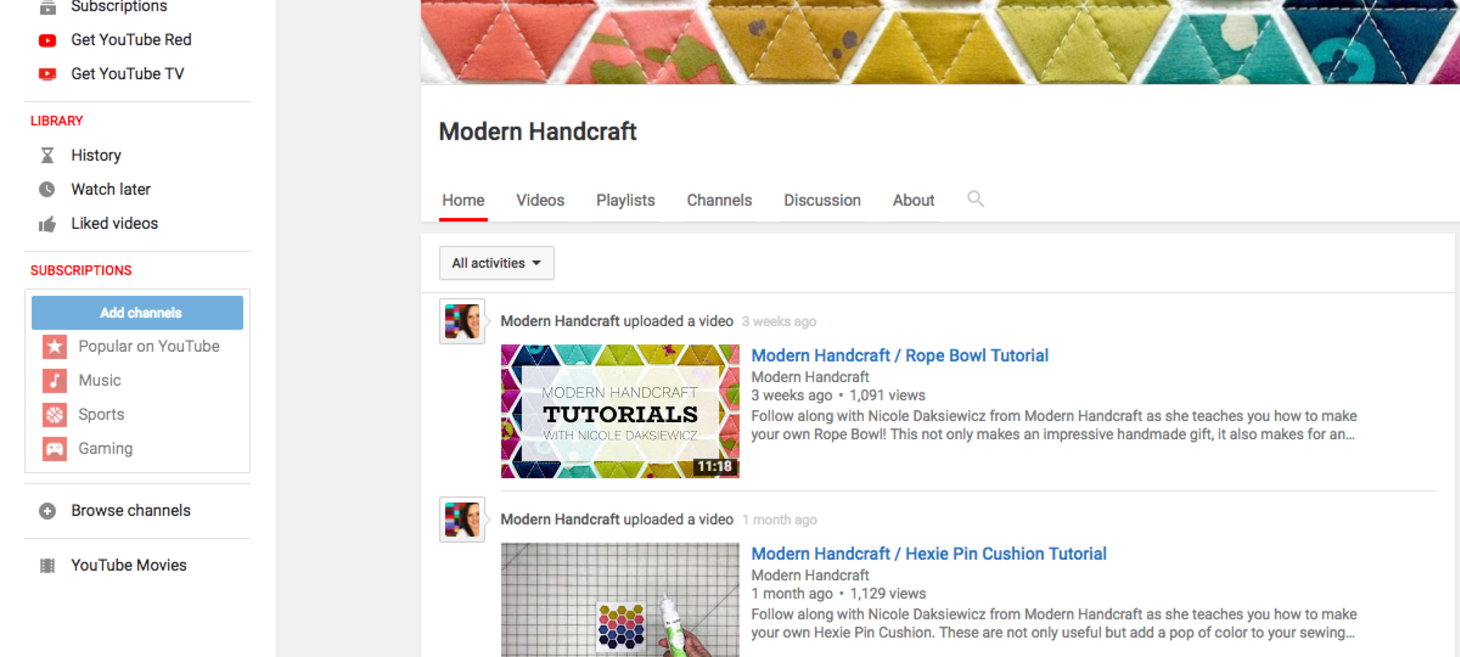The width and height of the screenshot is (1460, 657).
Task: Click the Browse channels plus icon
Action: (47, 511)
